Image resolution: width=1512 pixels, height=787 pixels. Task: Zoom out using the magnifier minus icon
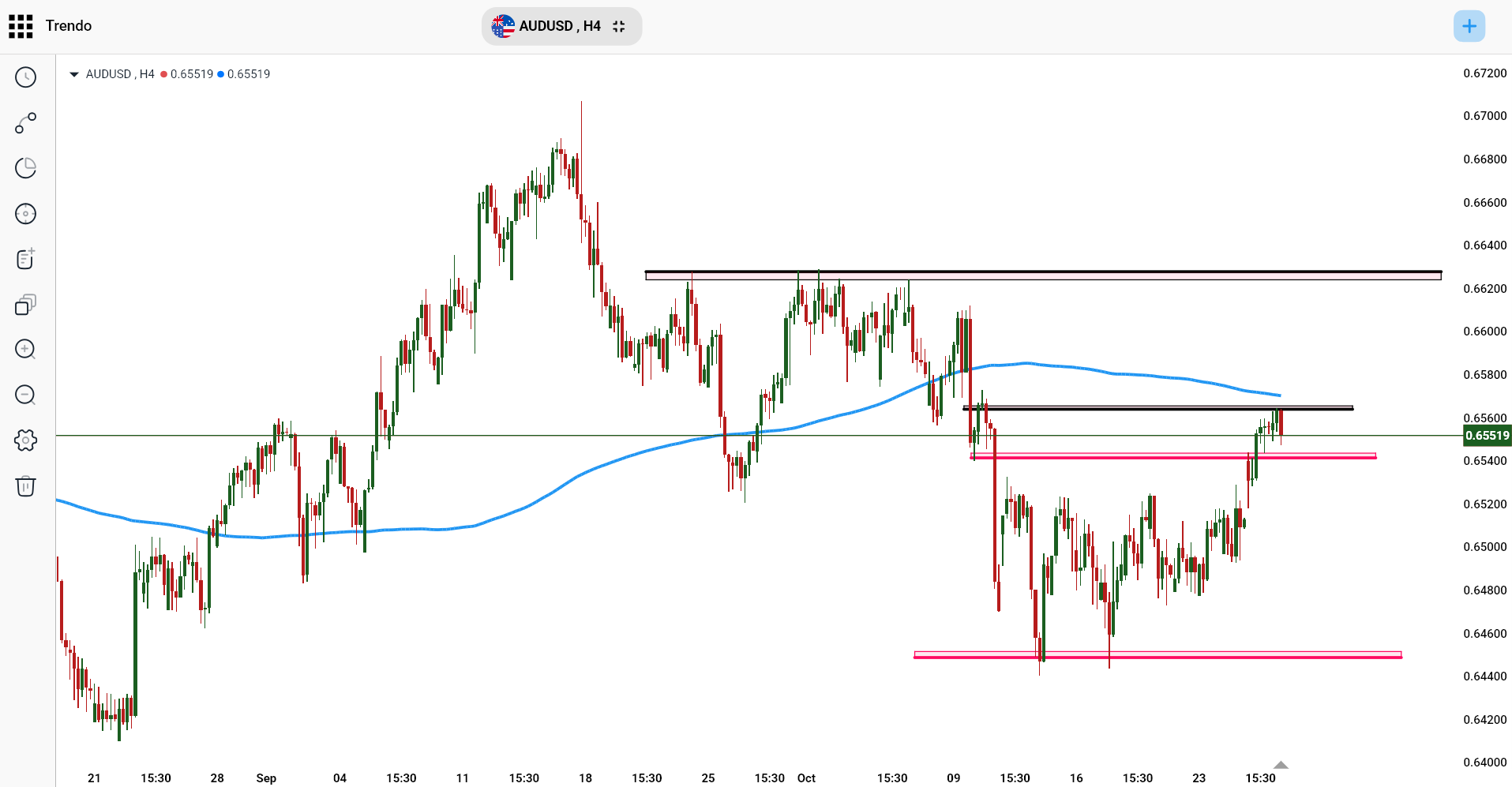tap(26, 395)
